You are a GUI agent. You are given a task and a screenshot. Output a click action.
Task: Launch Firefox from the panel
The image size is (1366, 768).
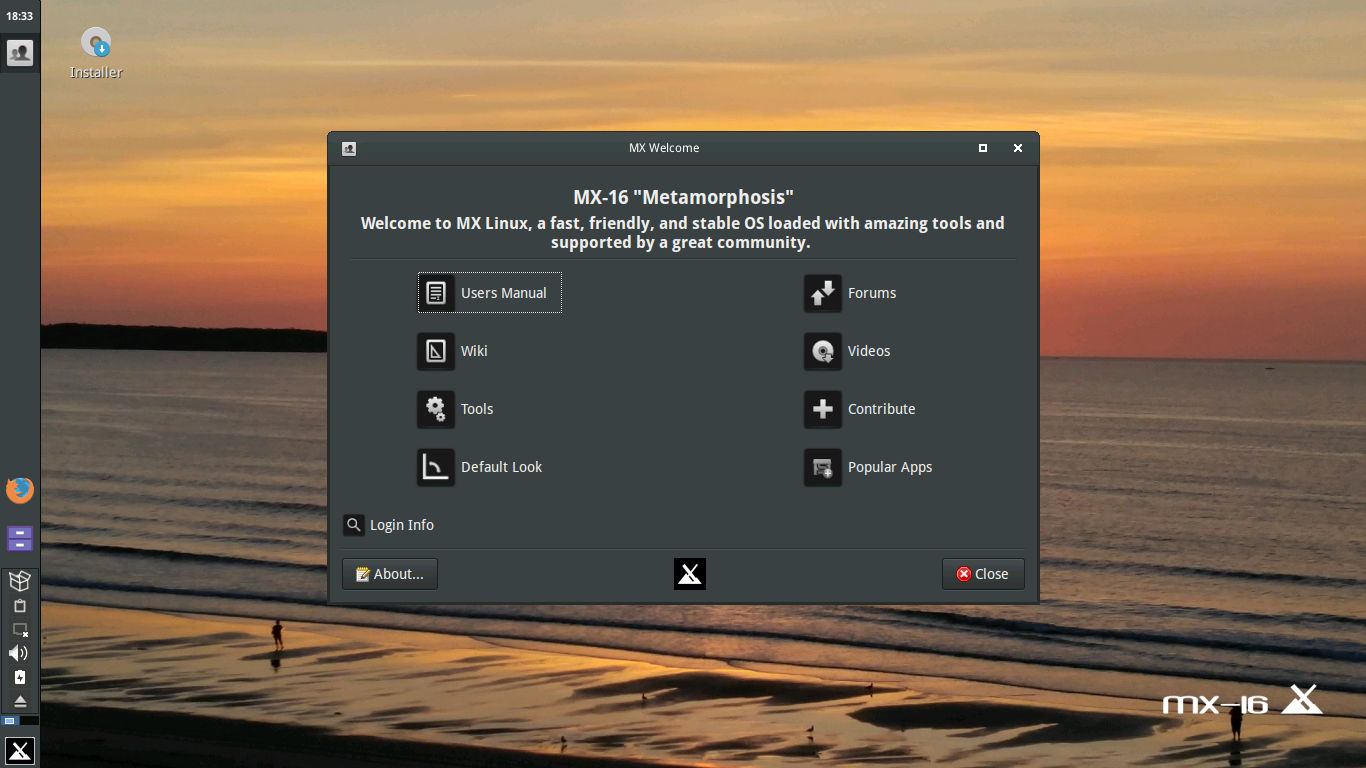pos(20,490)
